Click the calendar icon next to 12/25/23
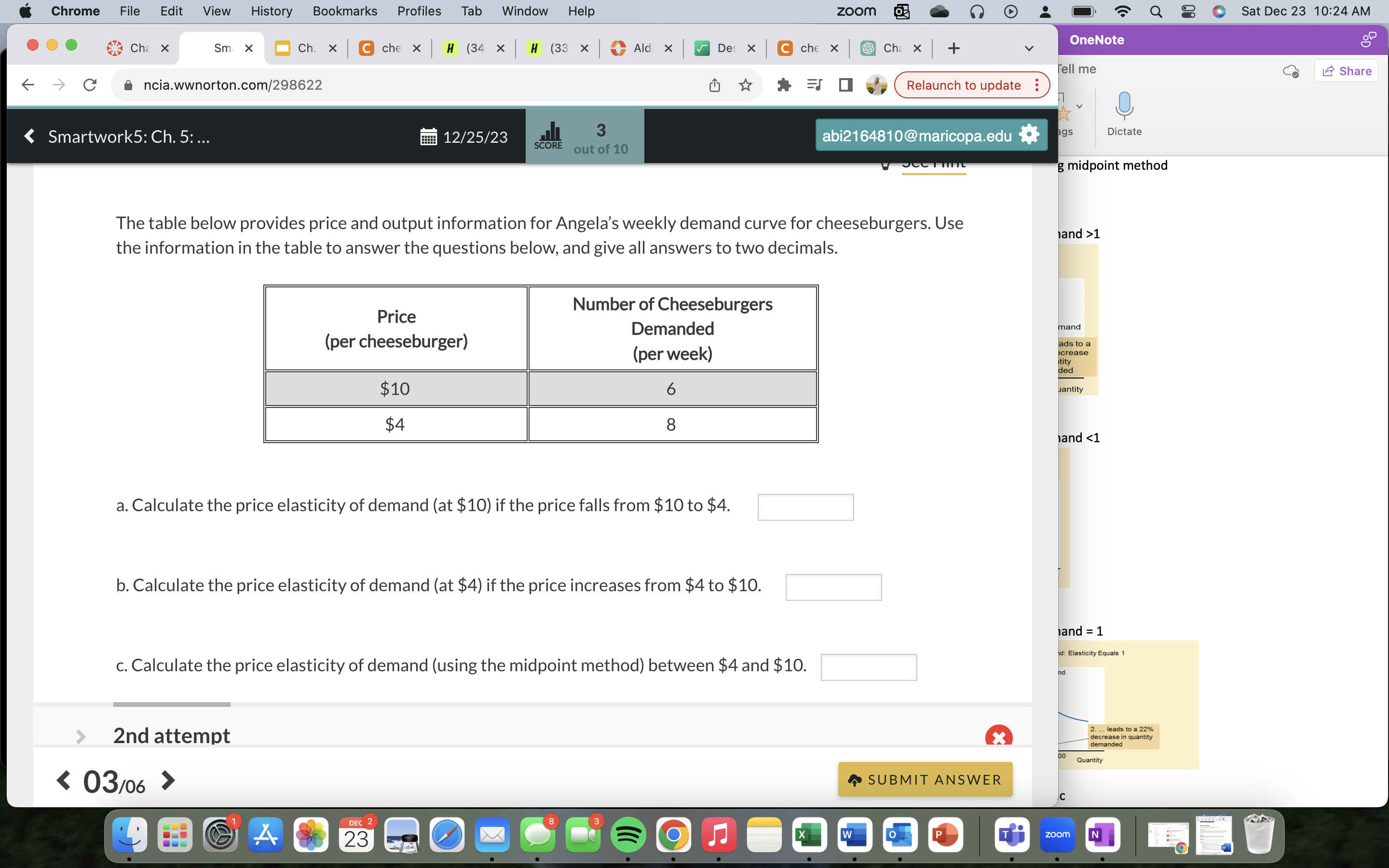The image size is (1389, 868). point(429,136)
